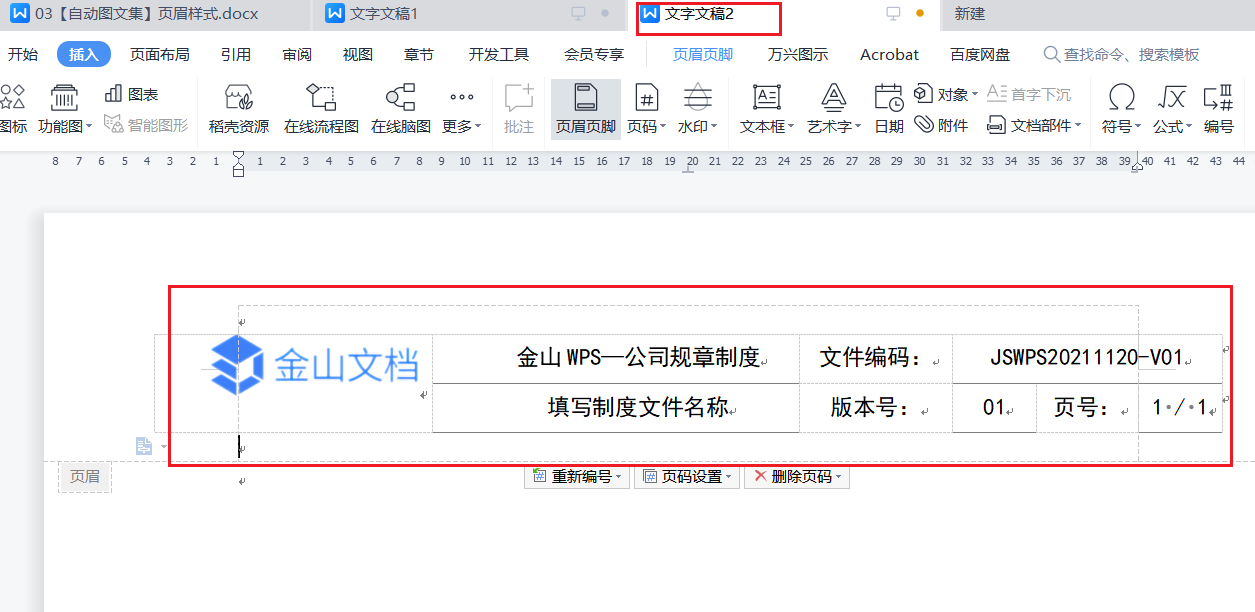1255x612 pixels.
Task: Open 页码设置 page number settings
Action: coord(688,477)
